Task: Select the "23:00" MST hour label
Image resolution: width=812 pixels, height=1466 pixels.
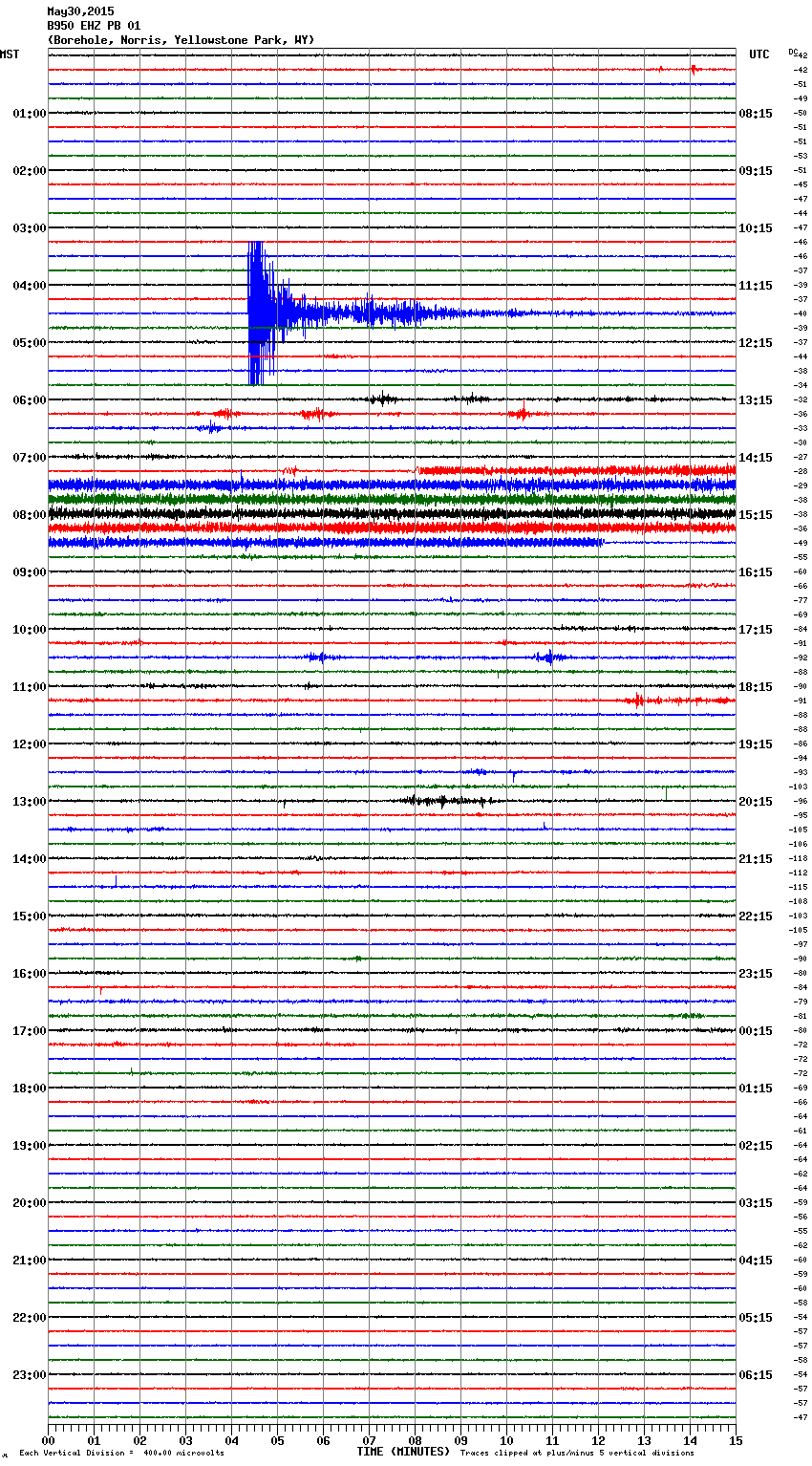Action: [x=30, y=1375]
